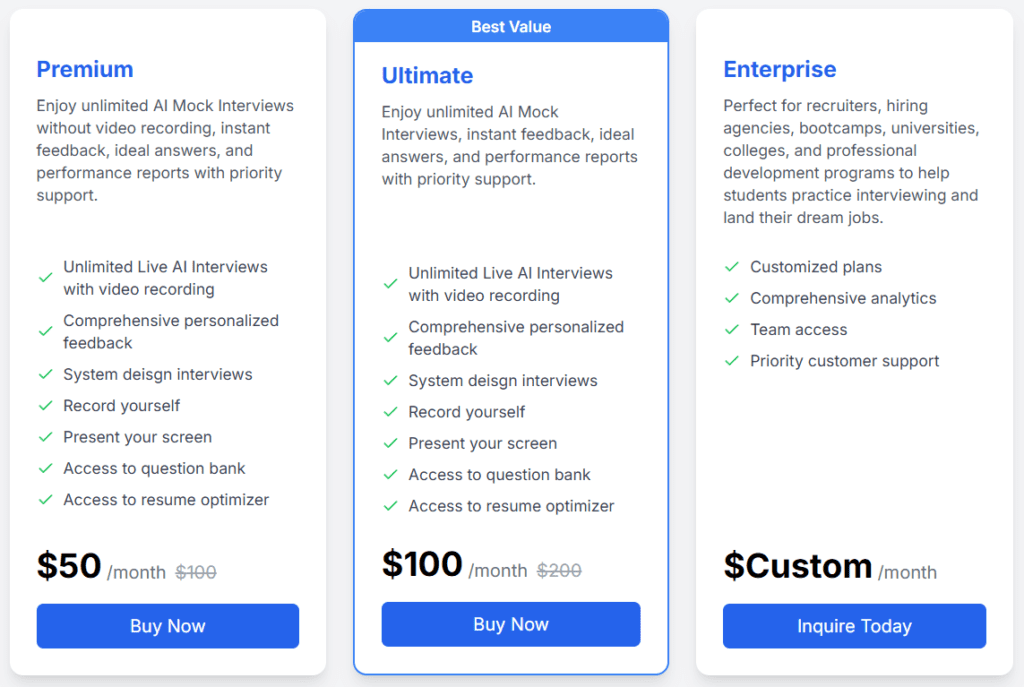This screenshot has width=1024, height=687.
Task: Click the checkmark beside Priority customer support
Action: click(x=731, y=361)
